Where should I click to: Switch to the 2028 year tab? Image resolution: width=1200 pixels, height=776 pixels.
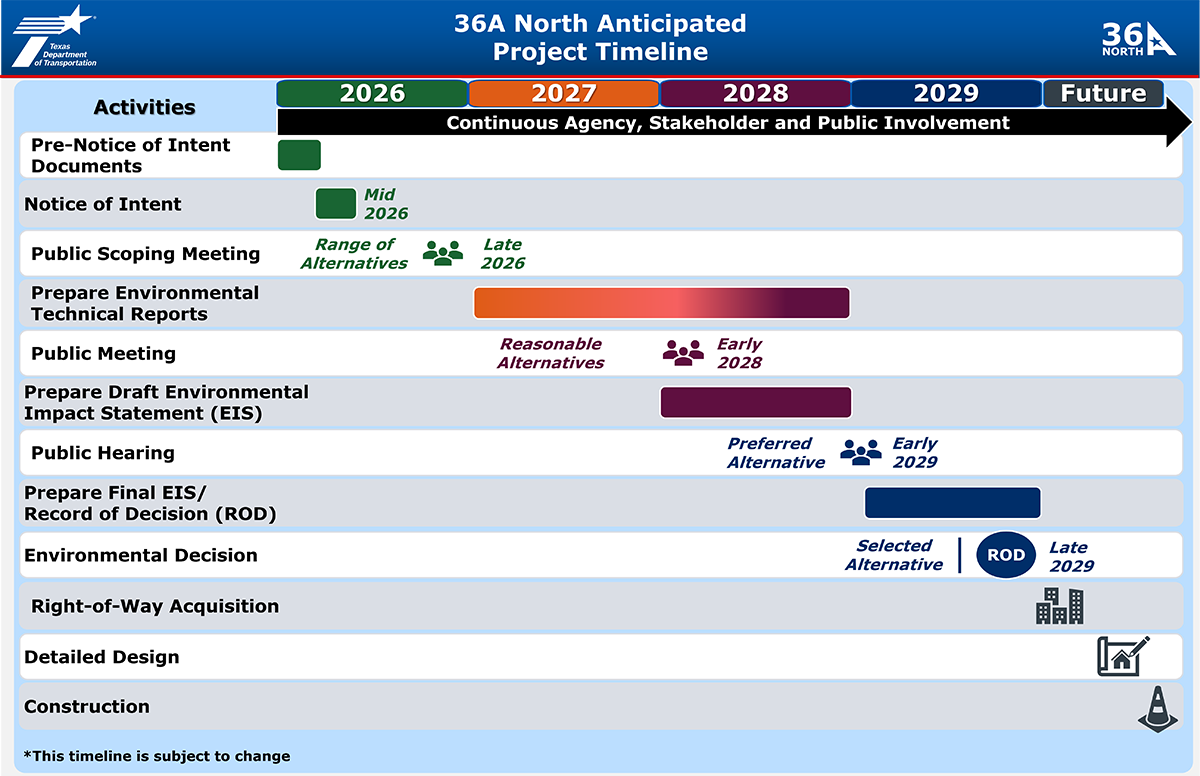(755, 93)
